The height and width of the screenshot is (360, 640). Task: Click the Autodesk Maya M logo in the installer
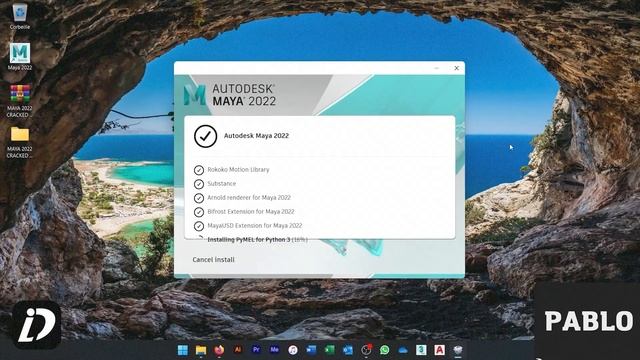pyautogui.click(x=195, y=95)
